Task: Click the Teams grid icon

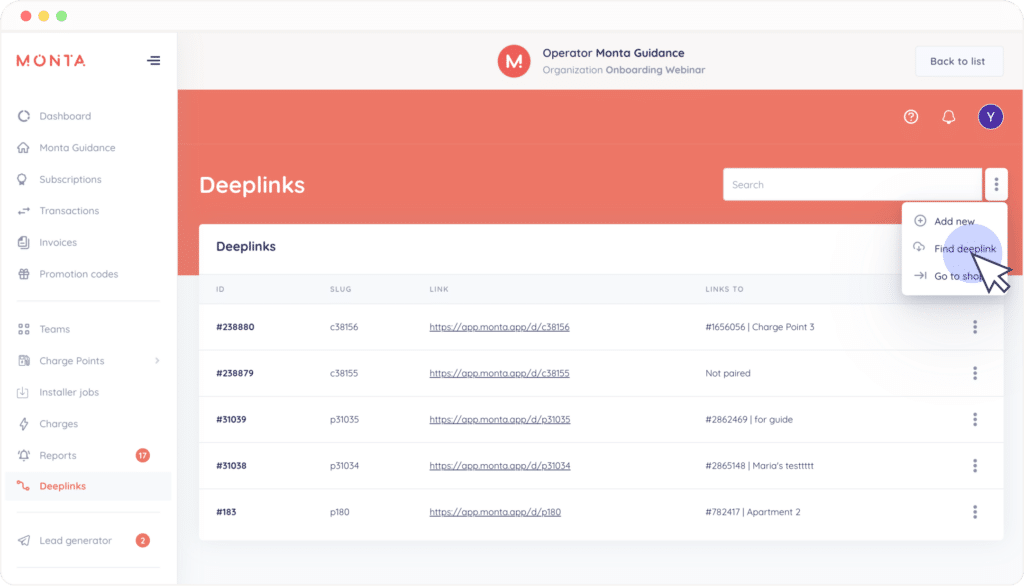Action: click(x=24, y=329)
